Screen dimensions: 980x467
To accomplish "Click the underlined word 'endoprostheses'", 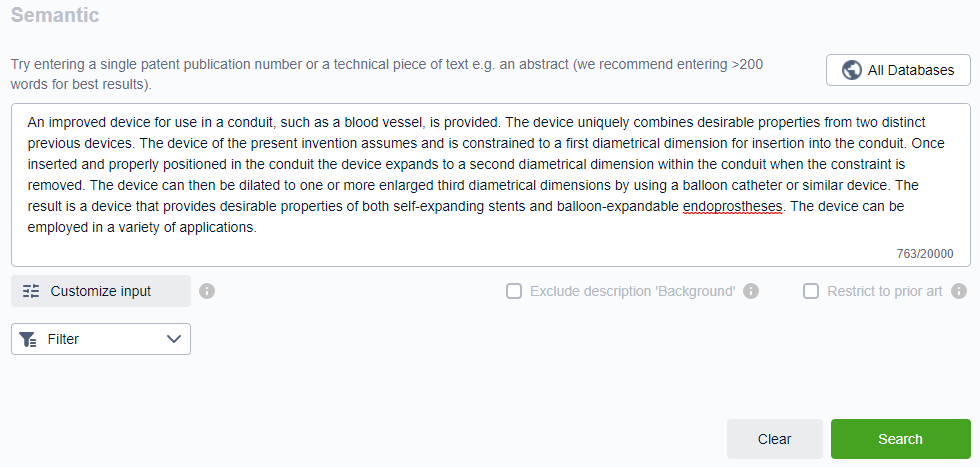I will click(733, 208).
